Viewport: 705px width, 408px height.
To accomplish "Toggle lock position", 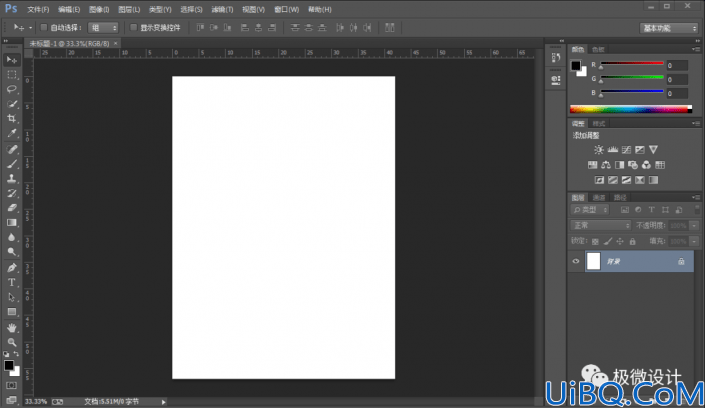I will click(x=620, y=242).
